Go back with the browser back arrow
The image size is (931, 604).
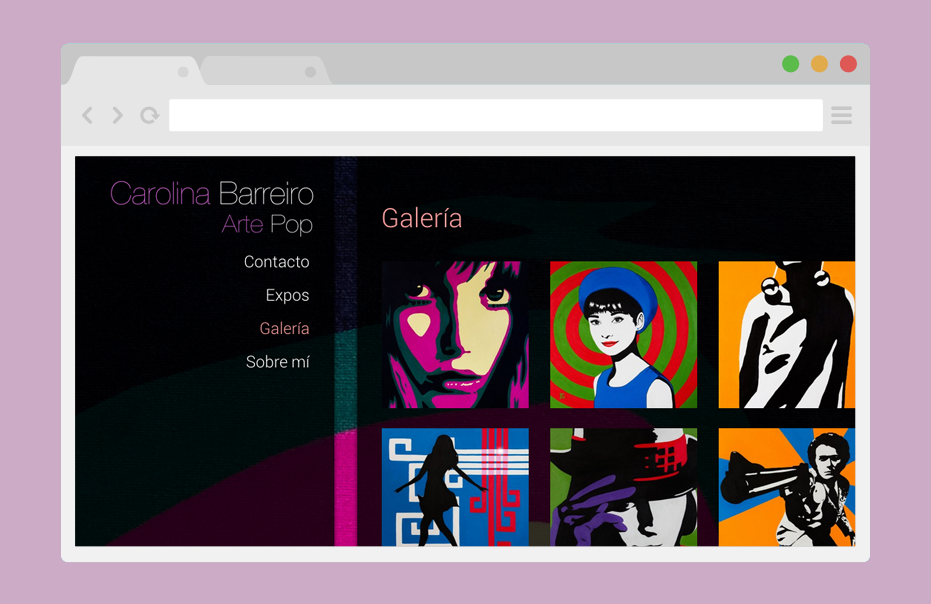(x=87, y=115)
